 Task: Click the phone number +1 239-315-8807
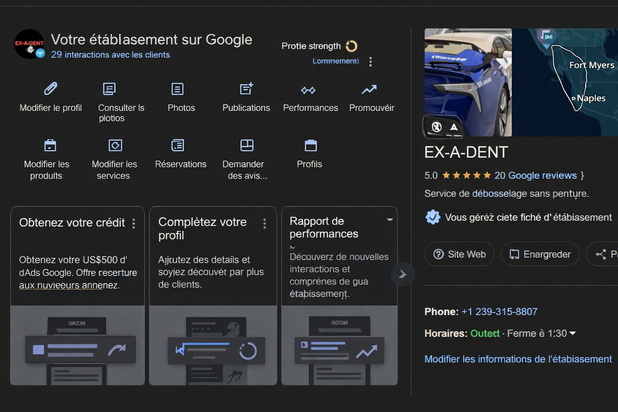coord(499,312)
